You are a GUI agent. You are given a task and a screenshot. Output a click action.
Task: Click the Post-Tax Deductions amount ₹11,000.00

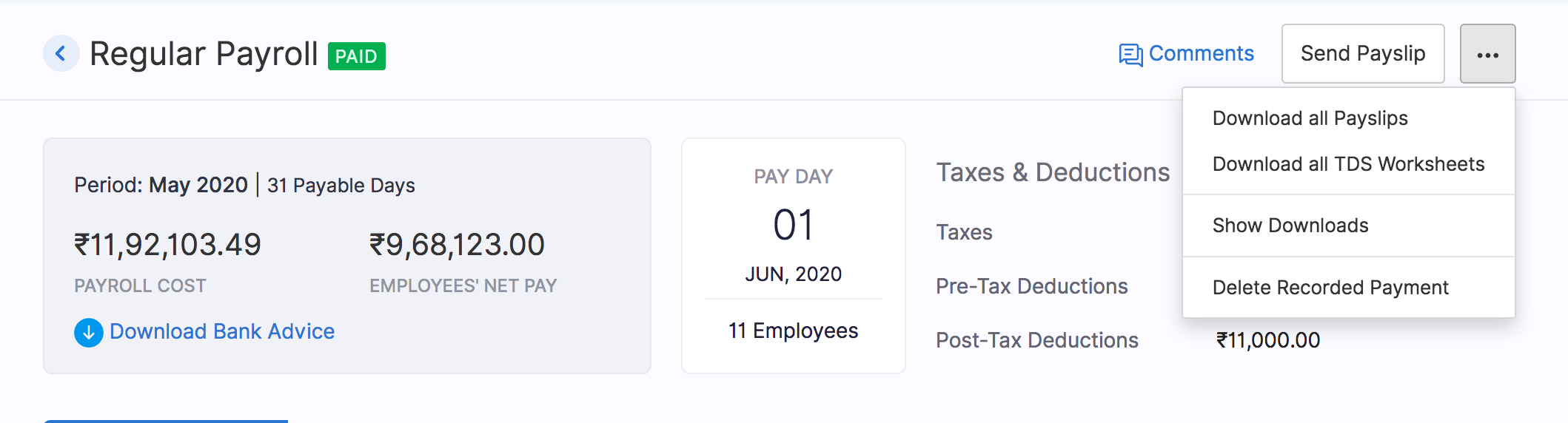point(1267,340)
